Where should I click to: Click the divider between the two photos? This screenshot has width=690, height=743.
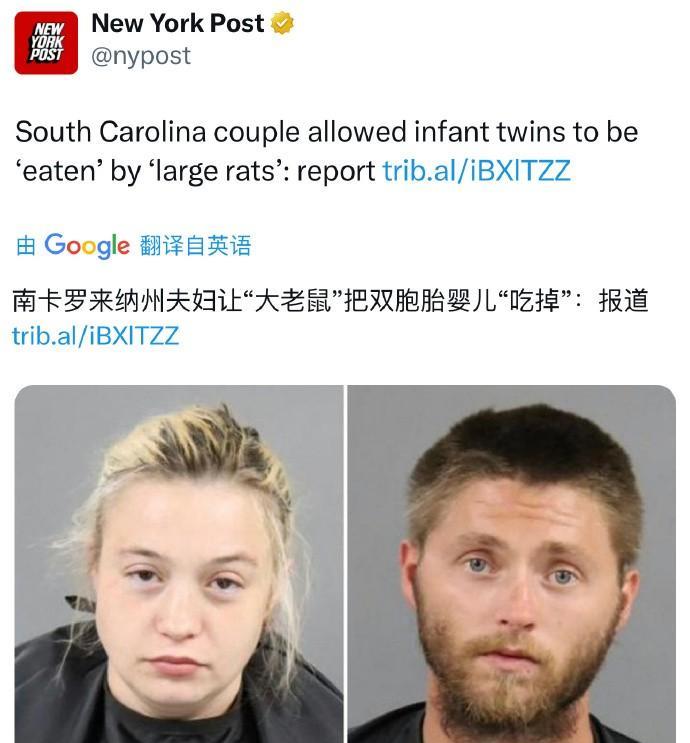click(x=345, y=564)
